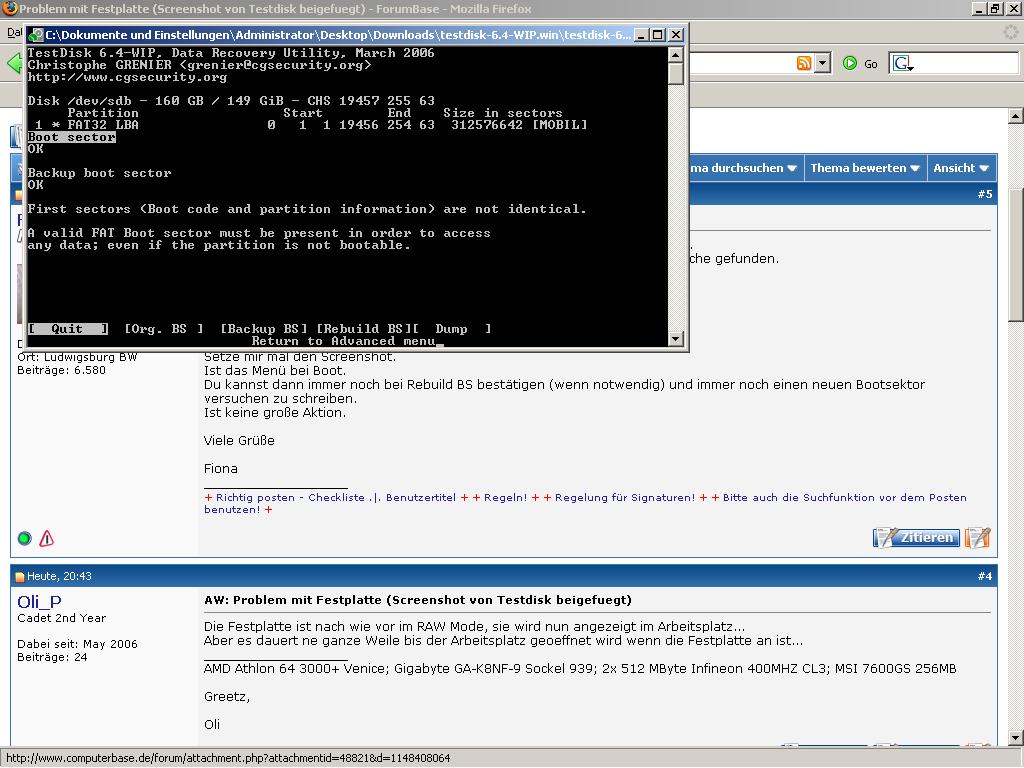Click the status bar attachment URL

coord(228,758)
